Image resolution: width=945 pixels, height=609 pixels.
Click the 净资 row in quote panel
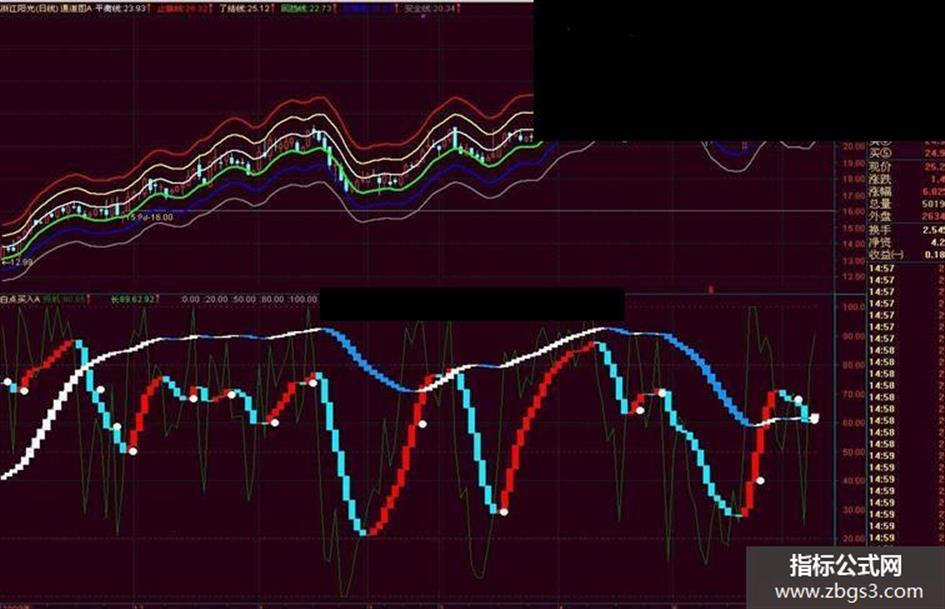(906, 242)
